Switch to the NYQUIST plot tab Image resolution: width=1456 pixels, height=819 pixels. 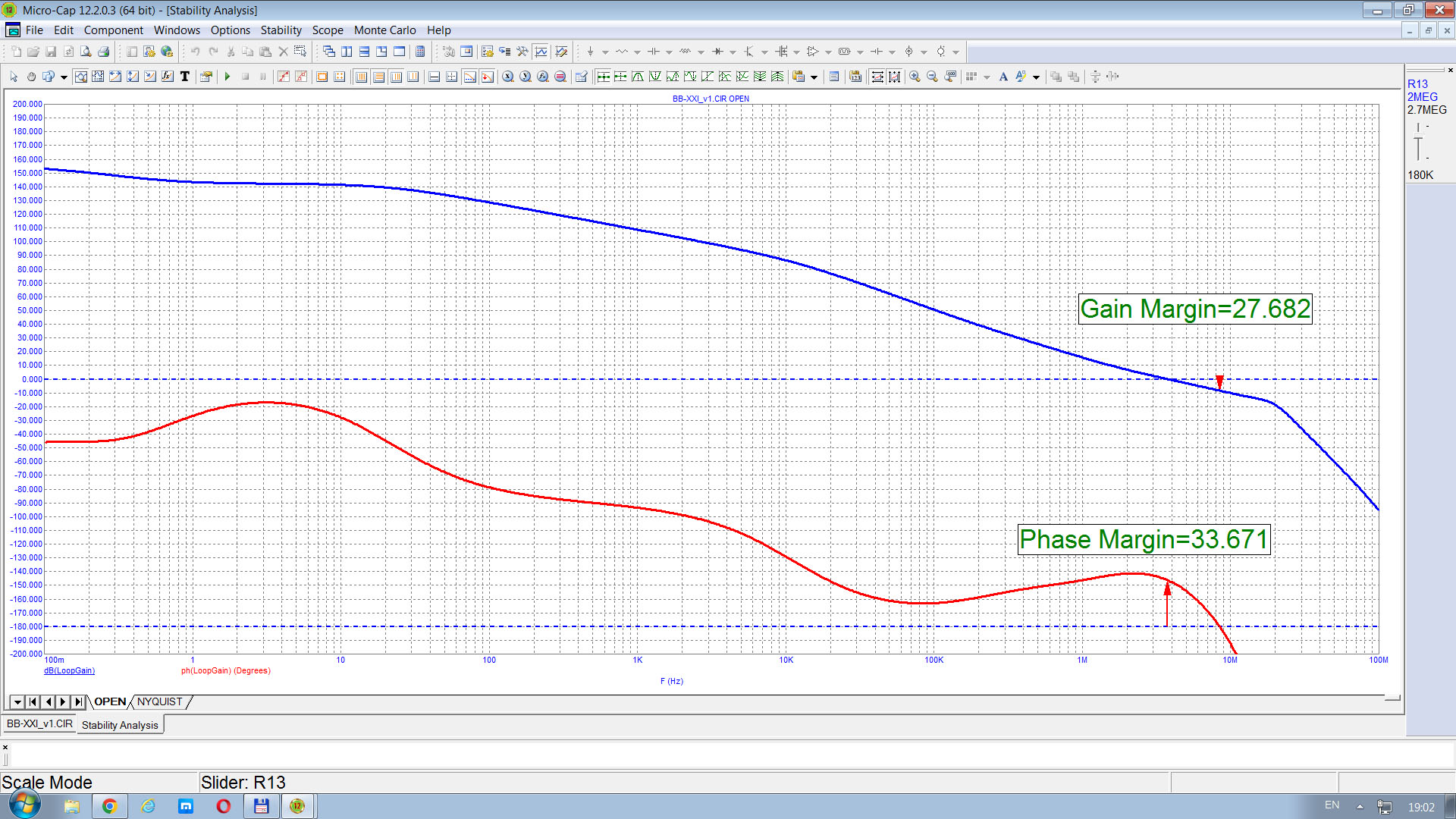(x=159, y=702)
